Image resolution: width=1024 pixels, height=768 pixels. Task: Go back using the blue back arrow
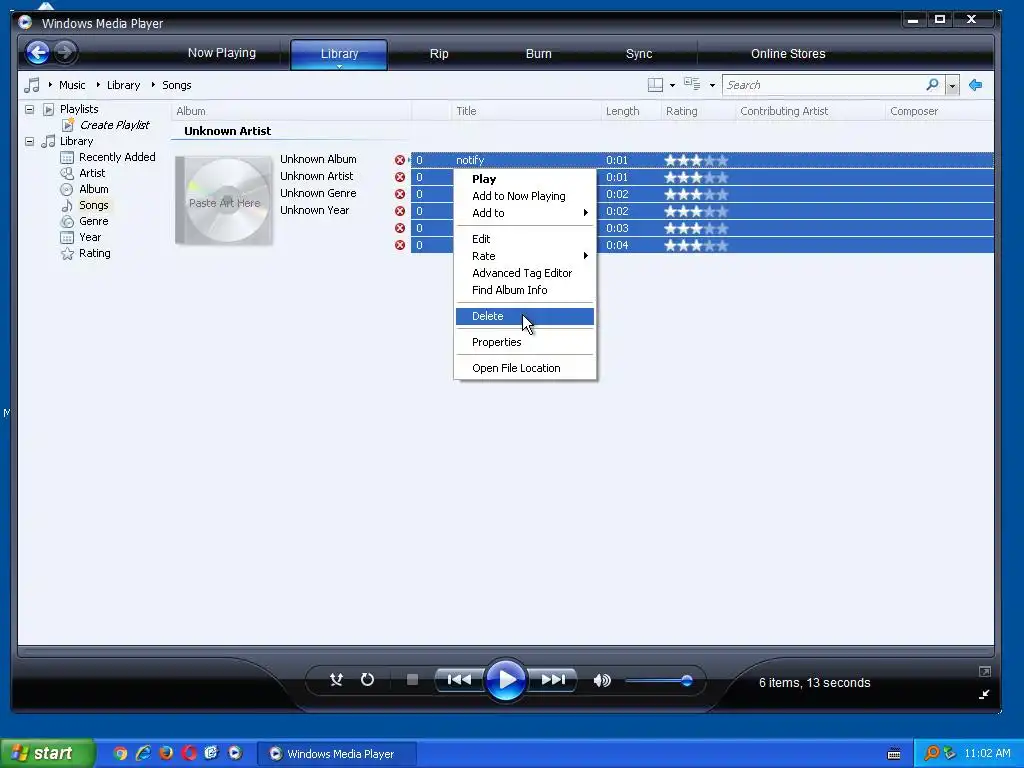(38, 52)
